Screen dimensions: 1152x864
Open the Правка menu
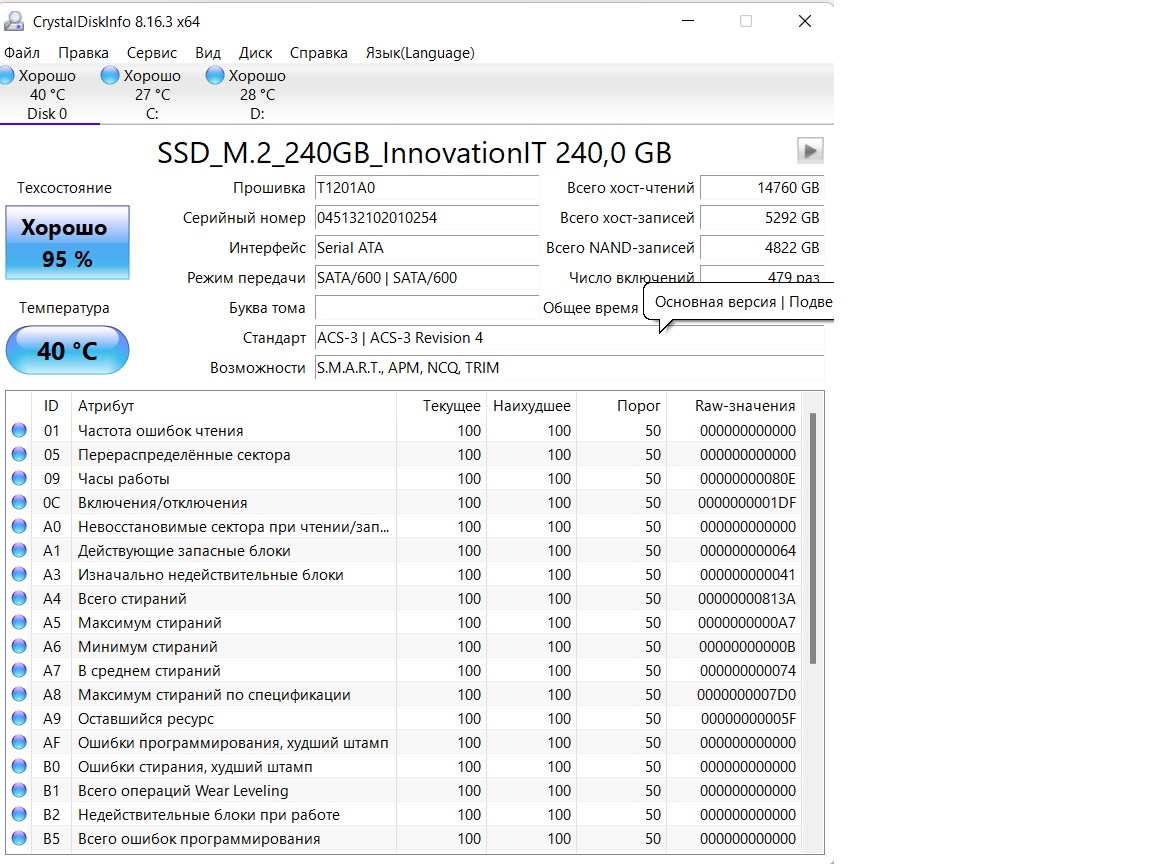pyautogui.click(x=83, y=53)
